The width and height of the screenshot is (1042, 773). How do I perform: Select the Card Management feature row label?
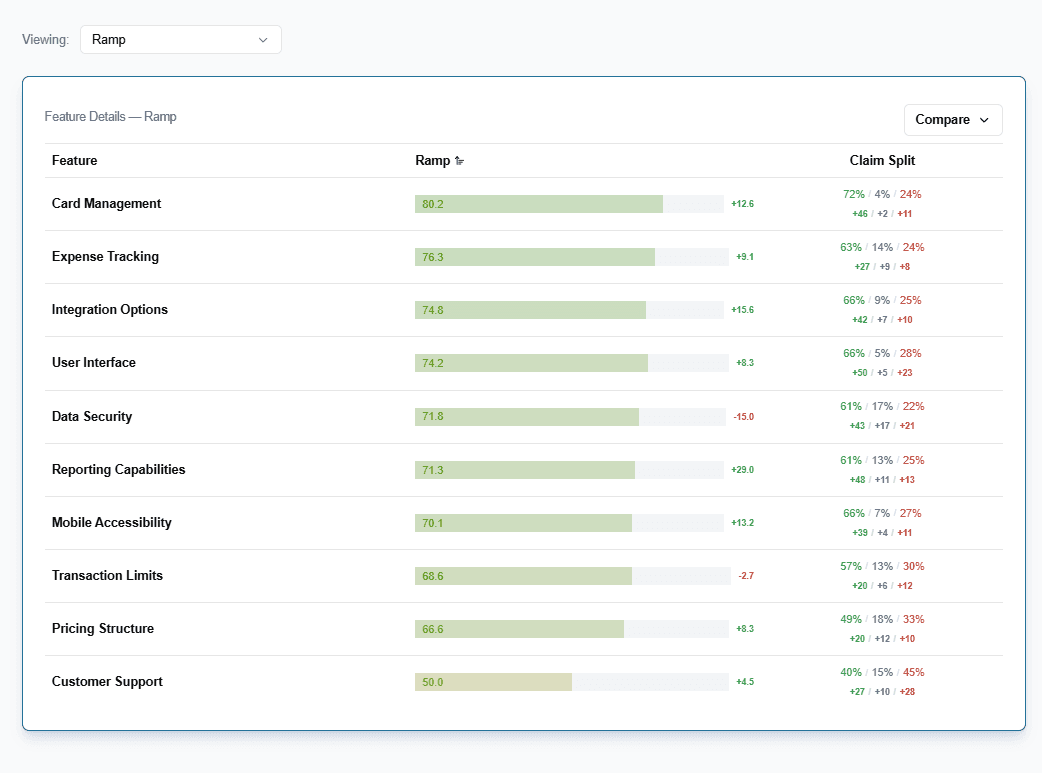(106, 203)
